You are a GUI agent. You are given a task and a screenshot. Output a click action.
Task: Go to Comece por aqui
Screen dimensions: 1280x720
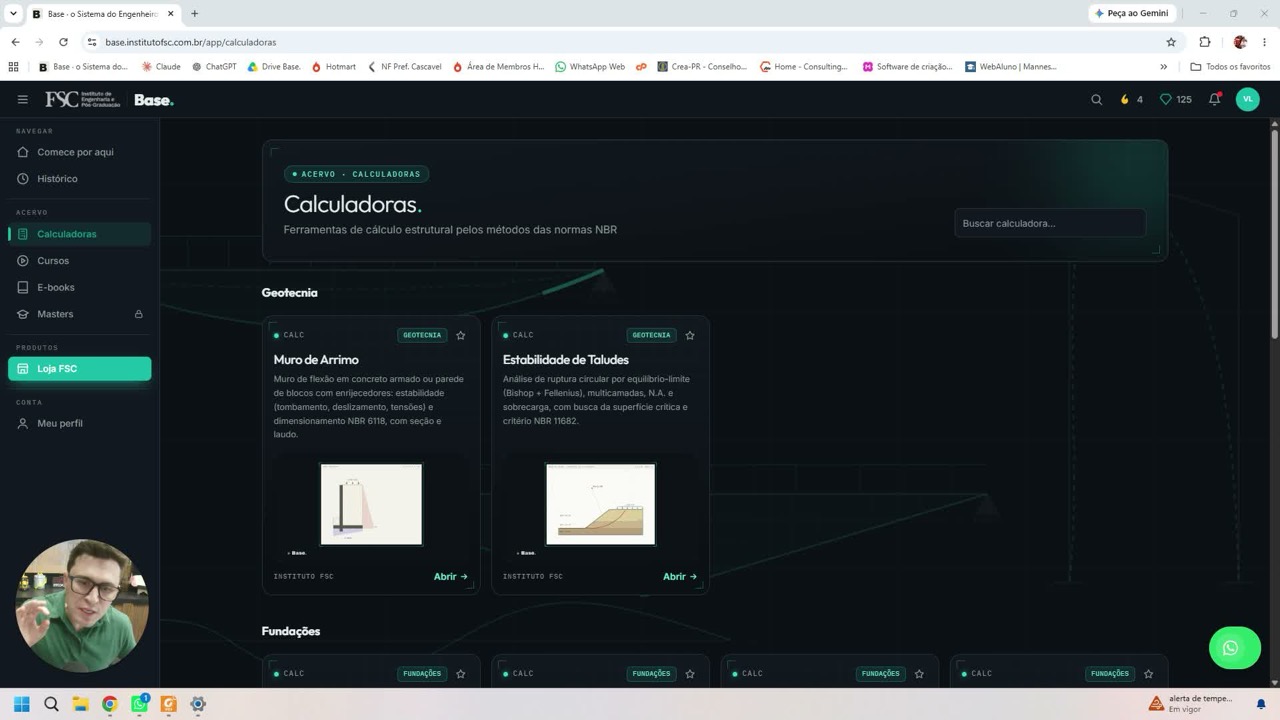click(79, 152)
